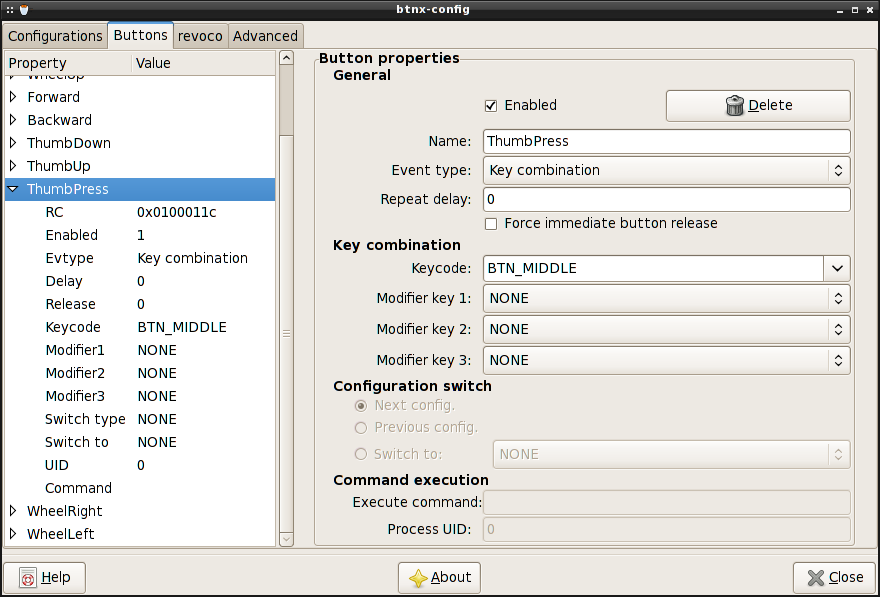Click the star icon on About

418,578
